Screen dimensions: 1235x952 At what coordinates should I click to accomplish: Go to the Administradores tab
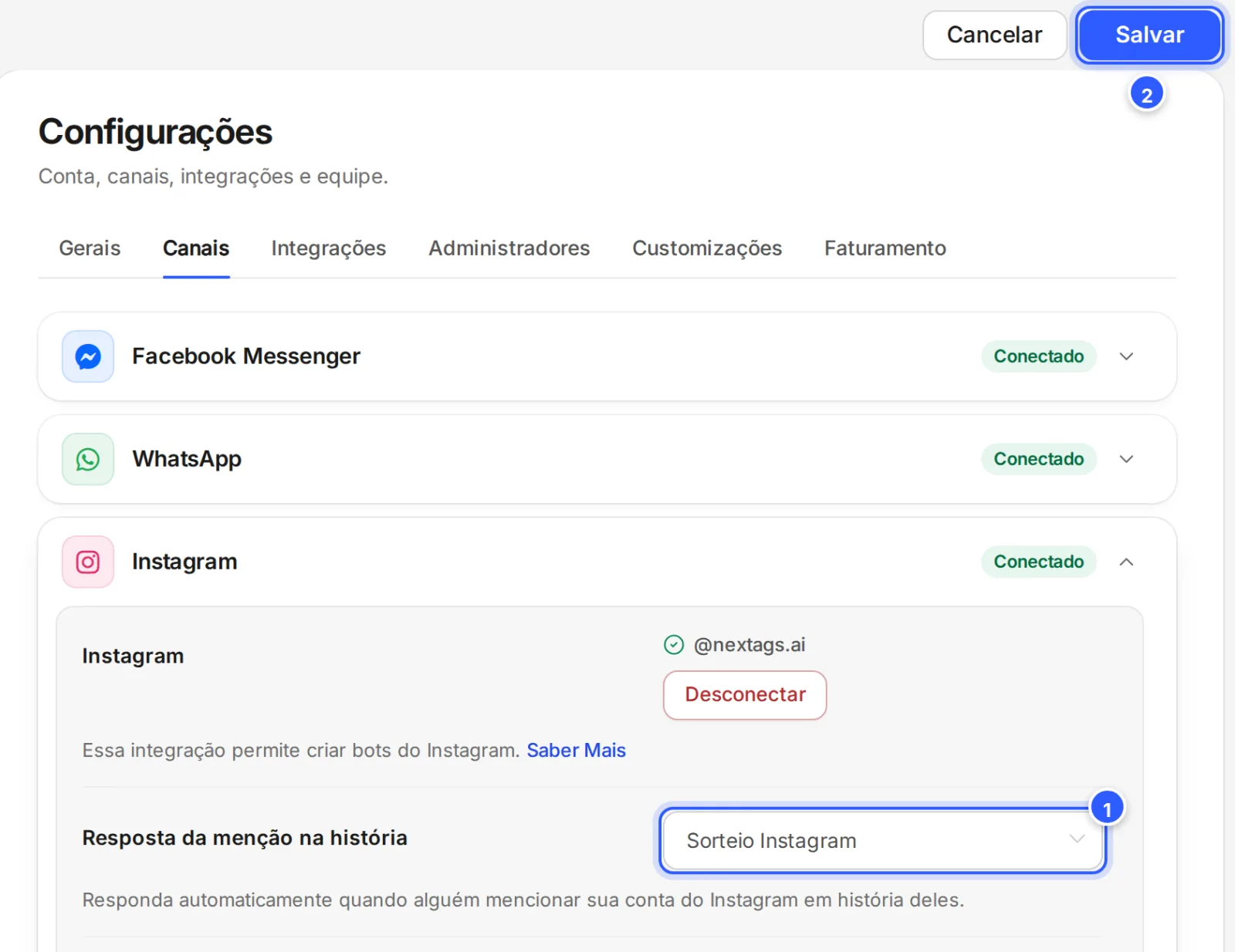509,248
